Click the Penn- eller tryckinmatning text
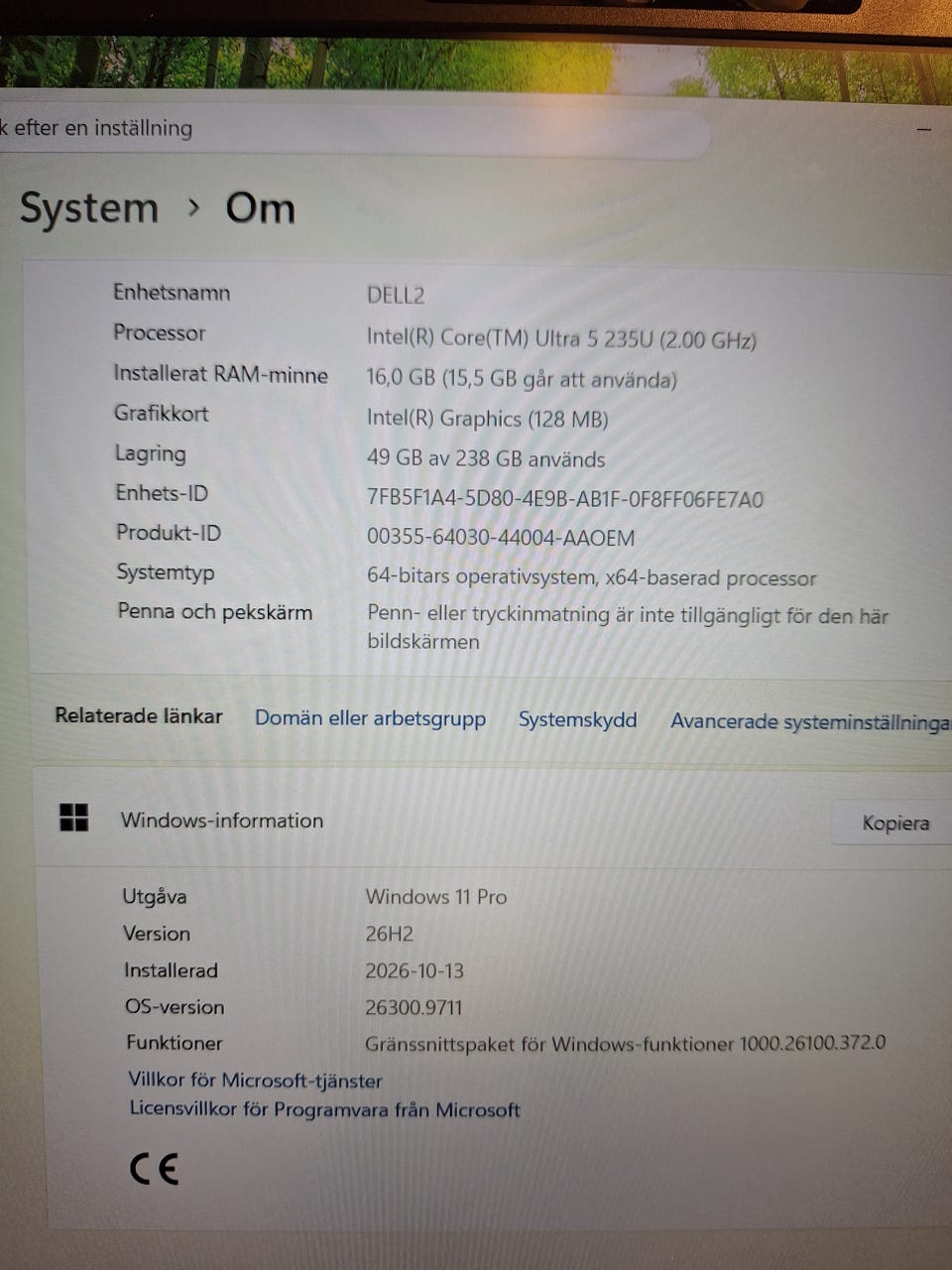This screenshot has width=952, height=1270. (628, 628)
